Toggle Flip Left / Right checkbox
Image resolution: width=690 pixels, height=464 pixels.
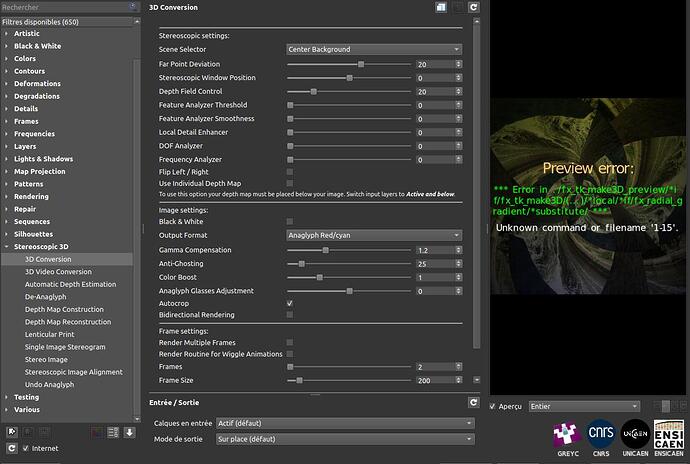(x=290, y=172)
